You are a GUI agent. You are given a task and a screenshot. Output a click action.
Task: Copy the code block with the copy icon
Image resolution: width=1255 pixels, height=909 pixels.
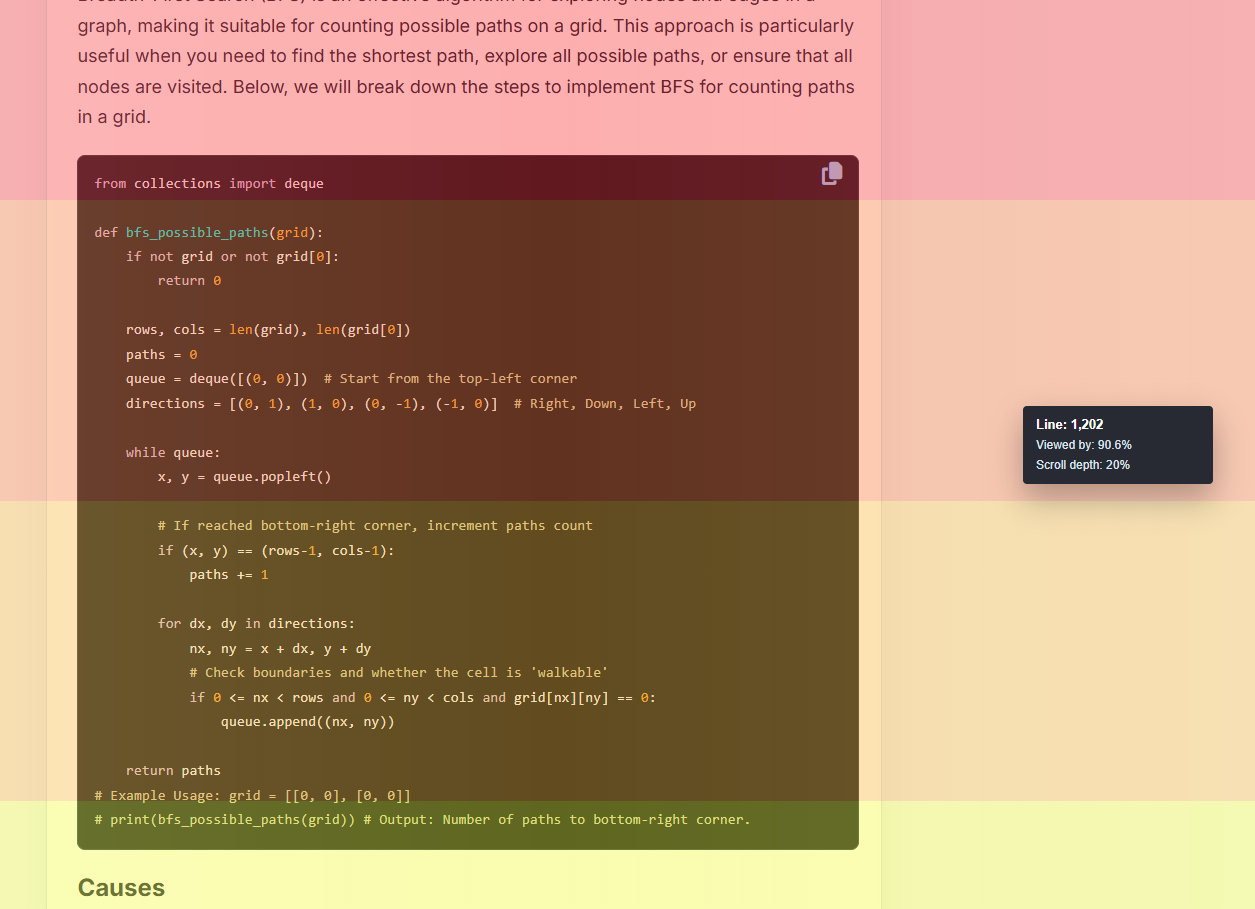[832, 174]
